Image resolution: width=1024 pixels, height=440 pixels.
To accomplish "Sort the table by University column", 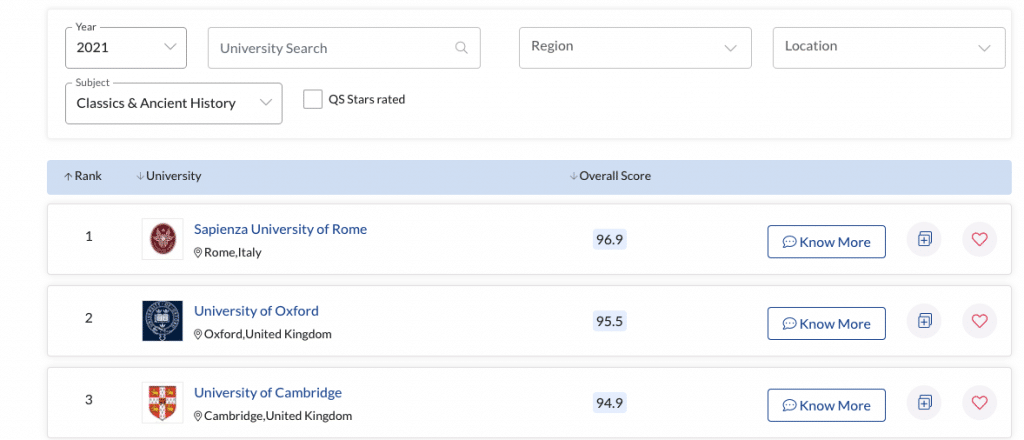I will pos(168,176).
